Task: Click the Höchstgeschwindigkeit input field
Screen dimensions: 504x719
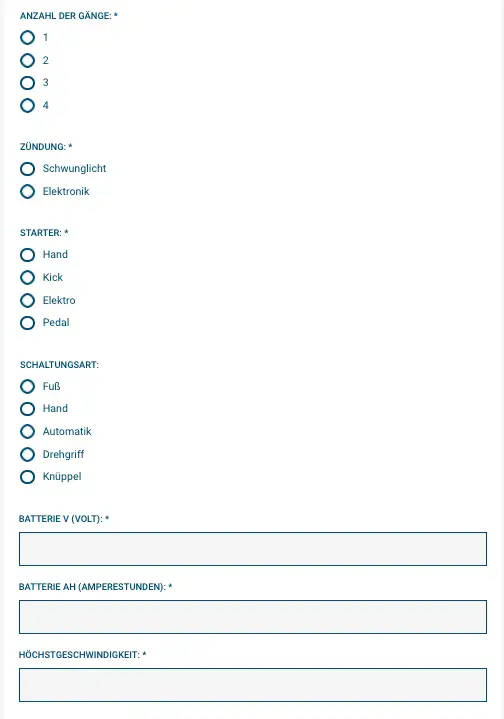Action: tap(253, 685)
